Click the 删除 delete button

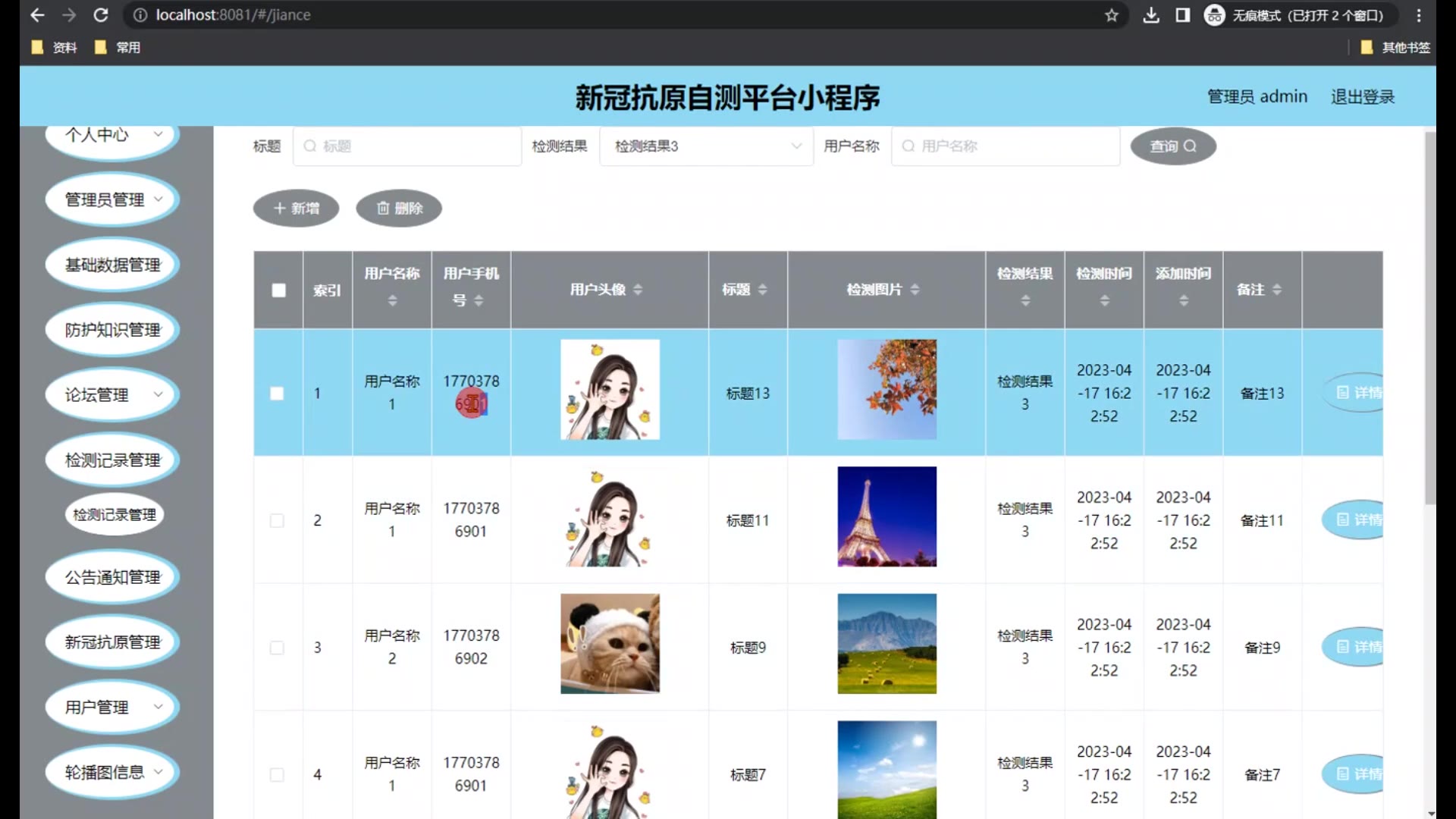click(x=399, y=209)
